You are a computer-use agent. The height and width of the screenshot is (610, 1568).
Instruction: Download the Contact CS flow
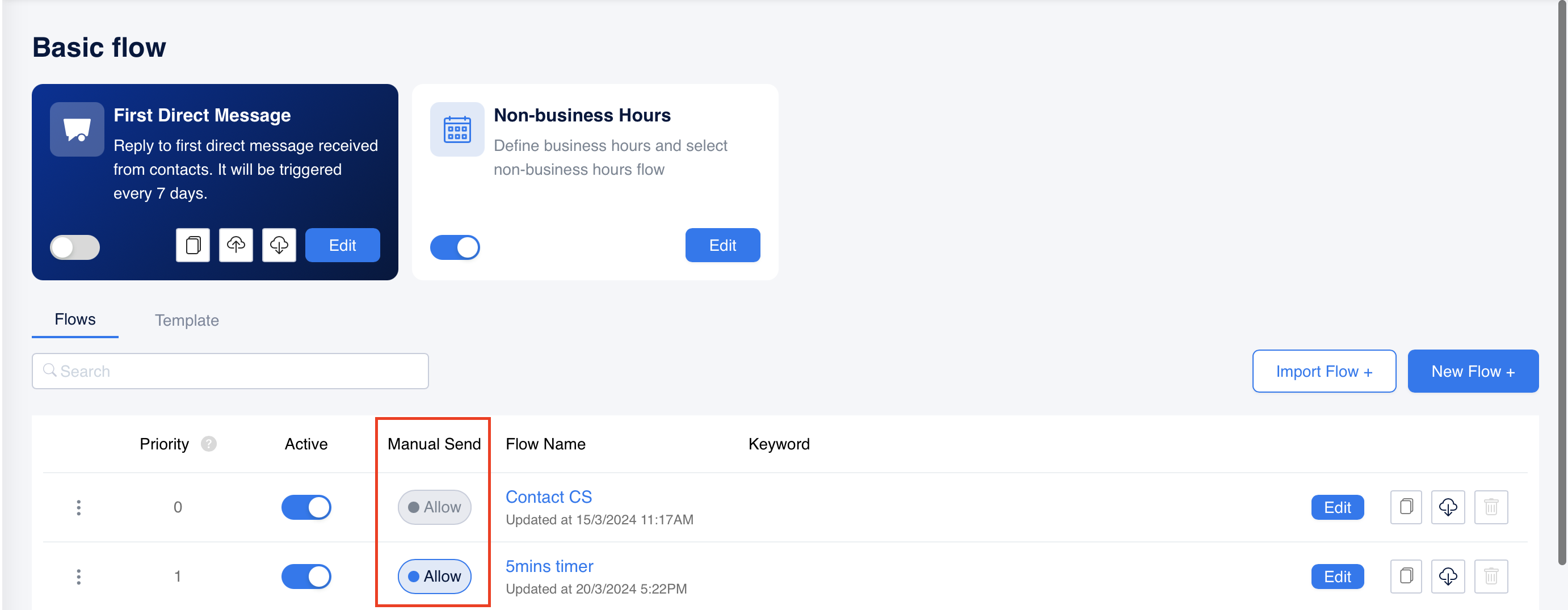[x=1448, y=507]
